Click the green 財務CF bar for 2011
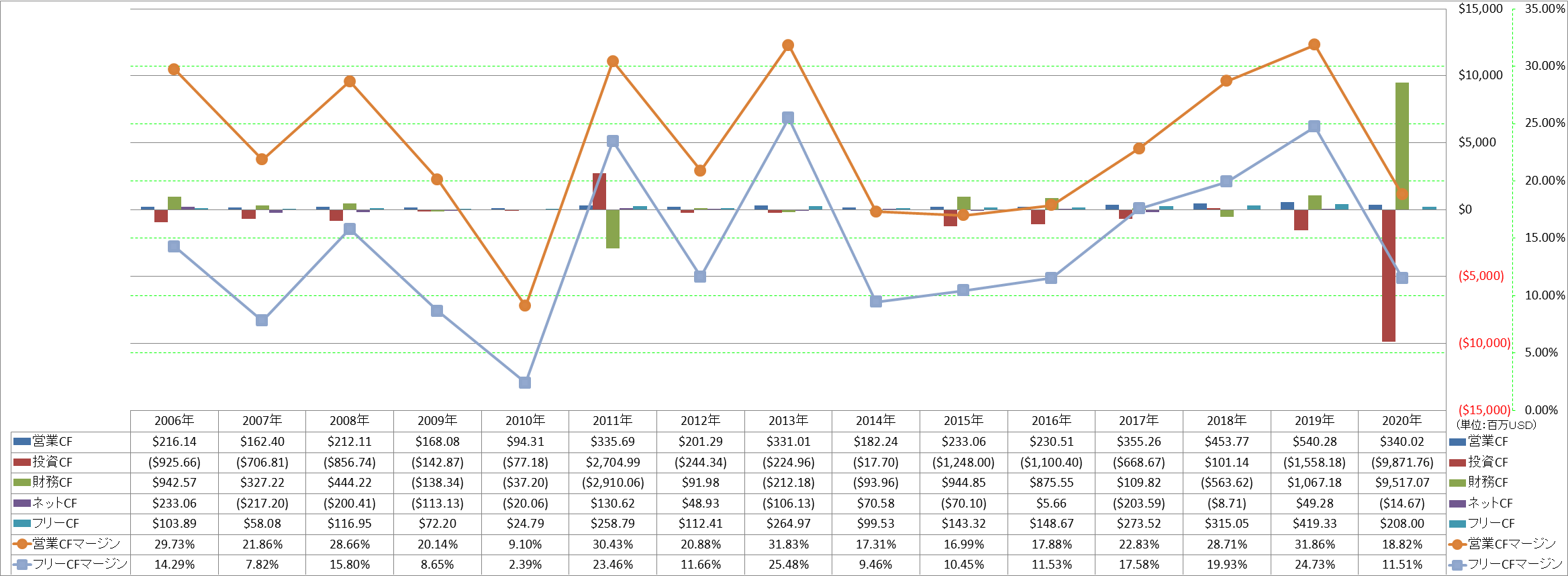 613,229
